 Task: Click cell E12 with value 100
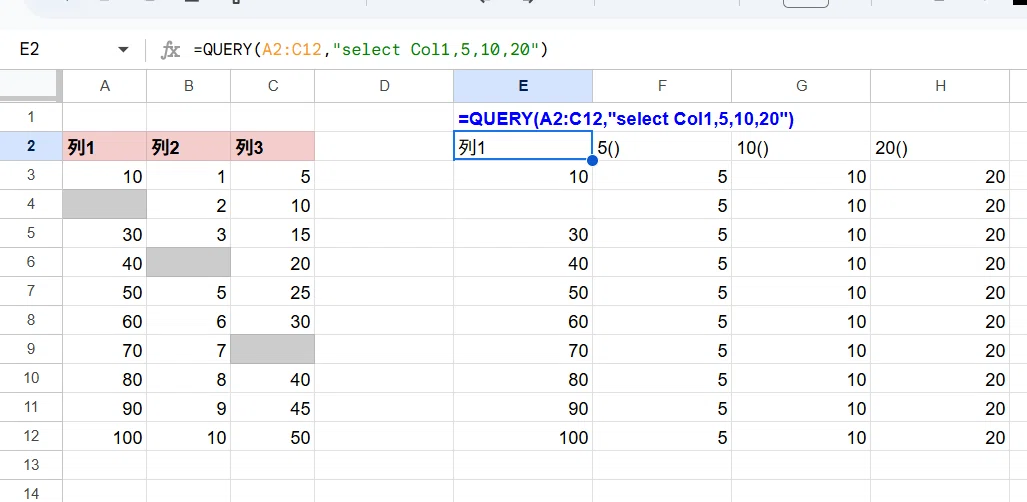click(523, 436)
